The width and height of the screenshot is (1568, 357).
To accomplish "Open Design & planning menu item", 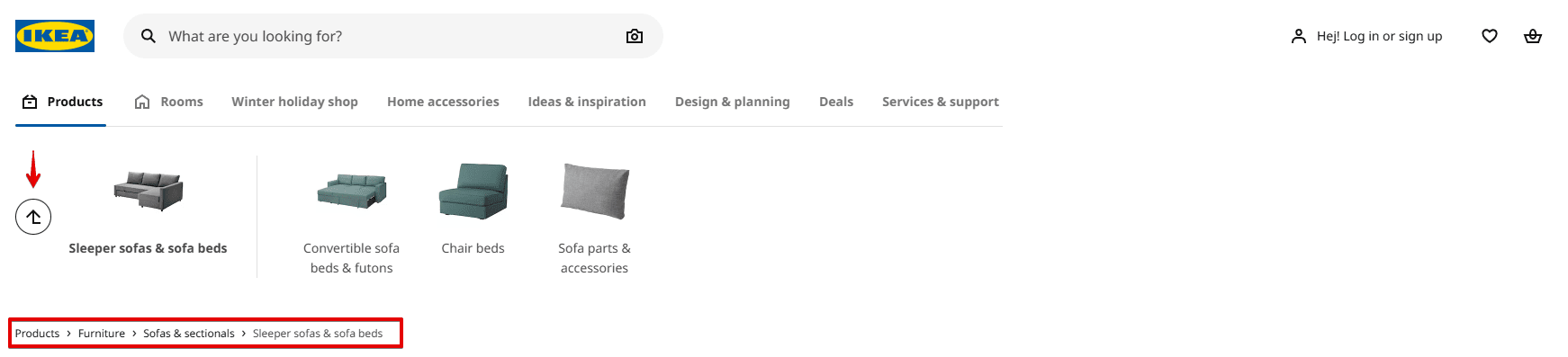I will tap(733, 102).
